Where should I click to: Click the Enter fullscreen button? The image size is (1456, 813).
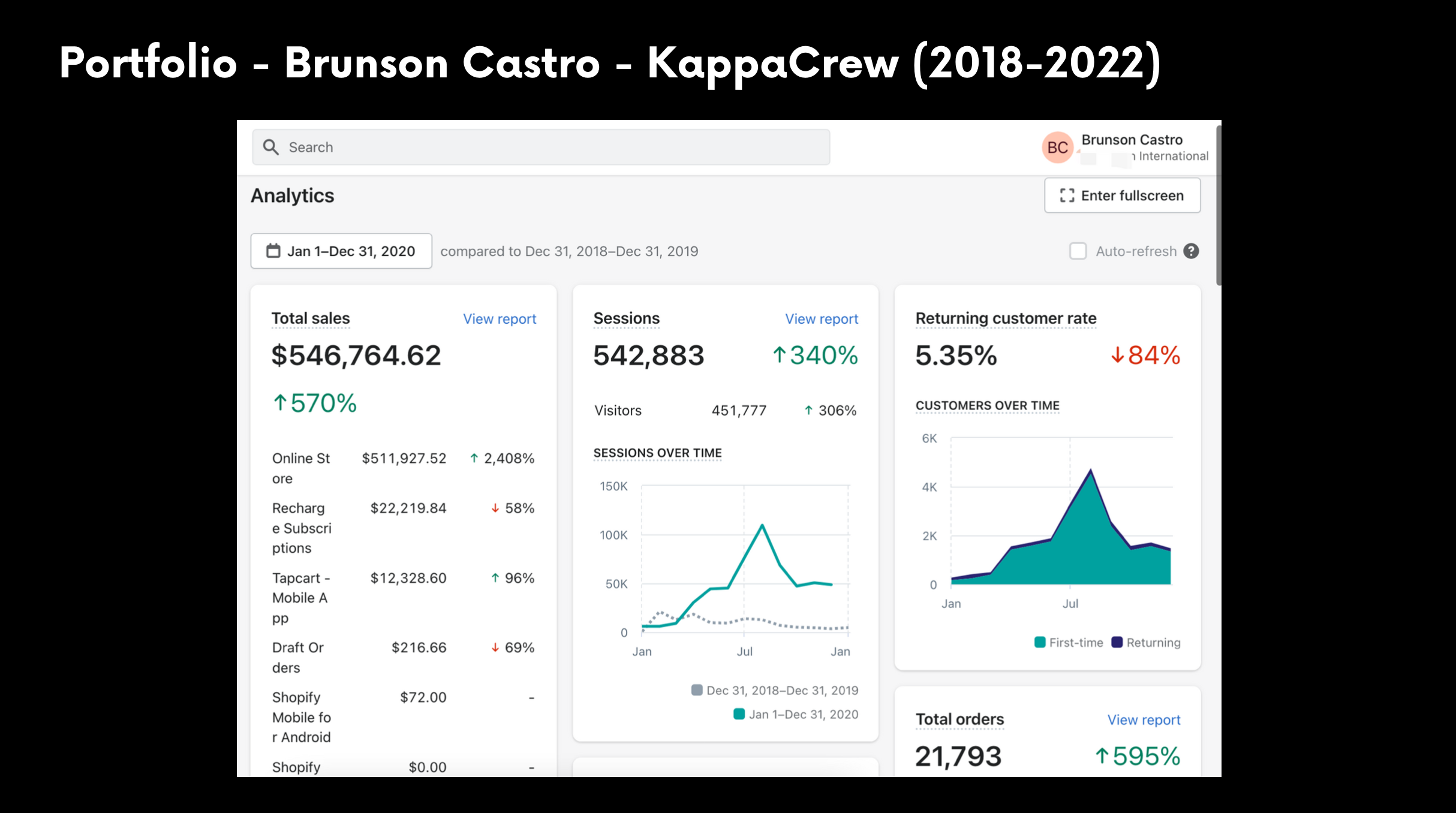click(1122, 195)
